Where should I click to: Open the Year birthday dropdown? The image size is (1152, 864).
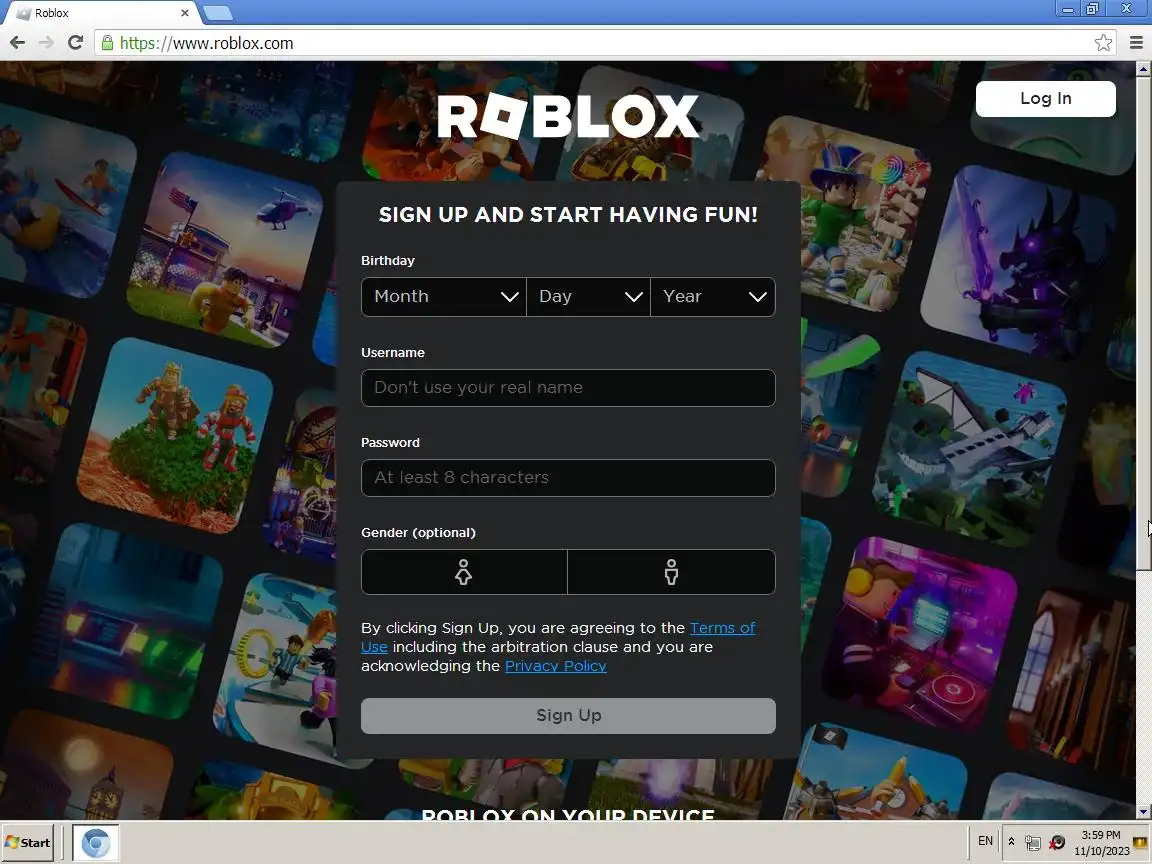pos(713,297)
